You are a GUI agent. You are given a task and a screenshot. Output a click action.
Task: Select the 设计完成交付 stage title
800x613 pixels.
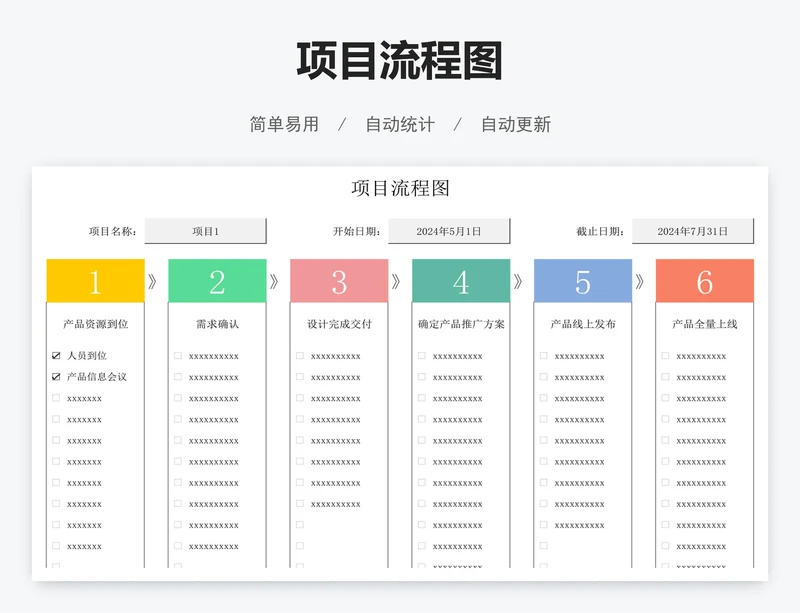[x=339, y=324]
